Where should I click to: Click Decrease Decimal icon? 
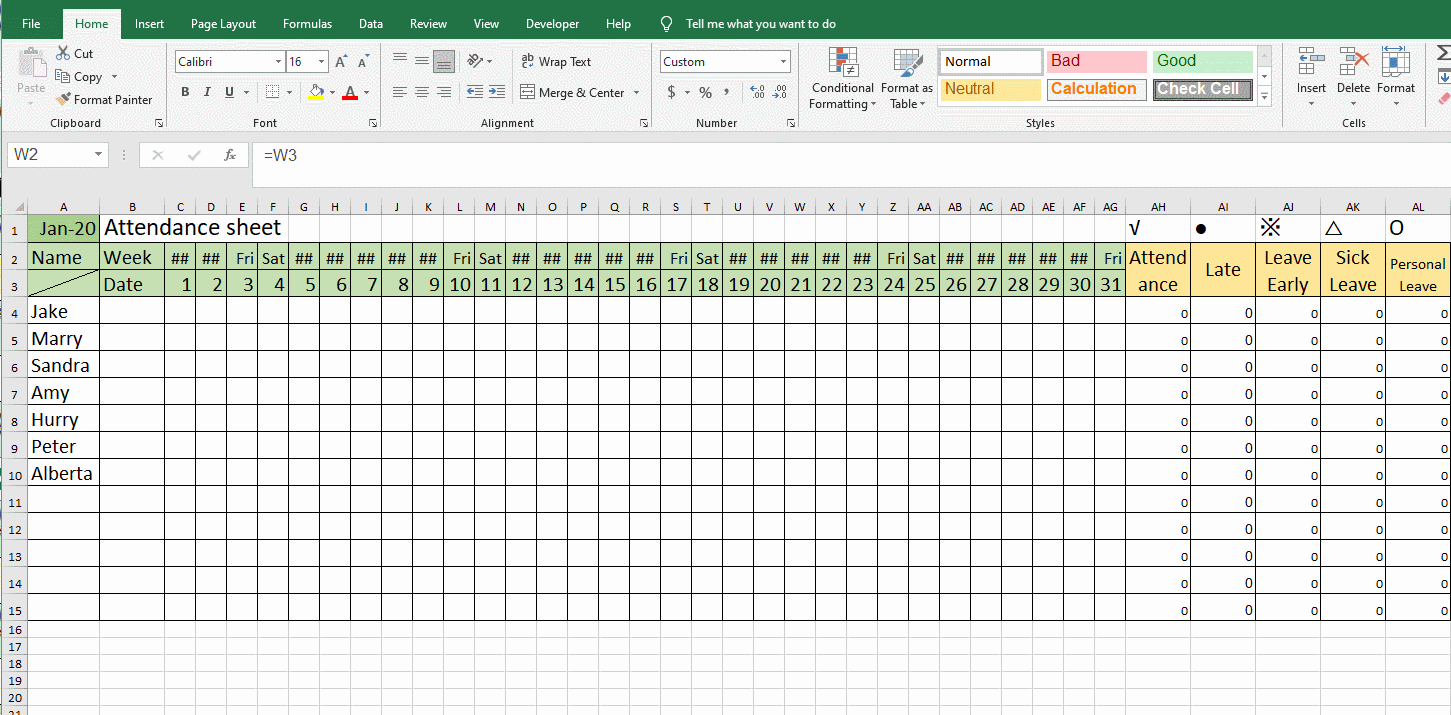tap(780, 92)
